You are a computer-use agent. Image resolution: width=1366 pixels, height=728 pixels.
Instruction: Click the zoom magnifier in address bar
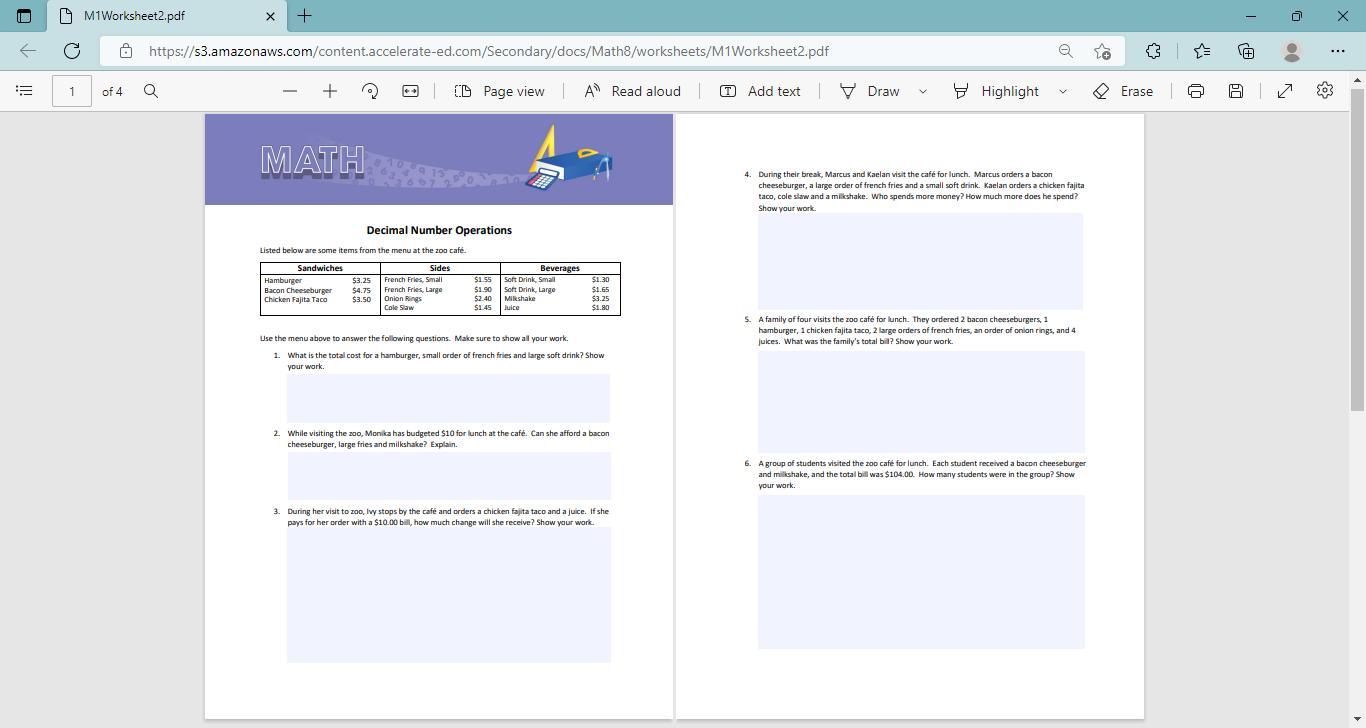pyautogui.click(x=1066, y=51)
